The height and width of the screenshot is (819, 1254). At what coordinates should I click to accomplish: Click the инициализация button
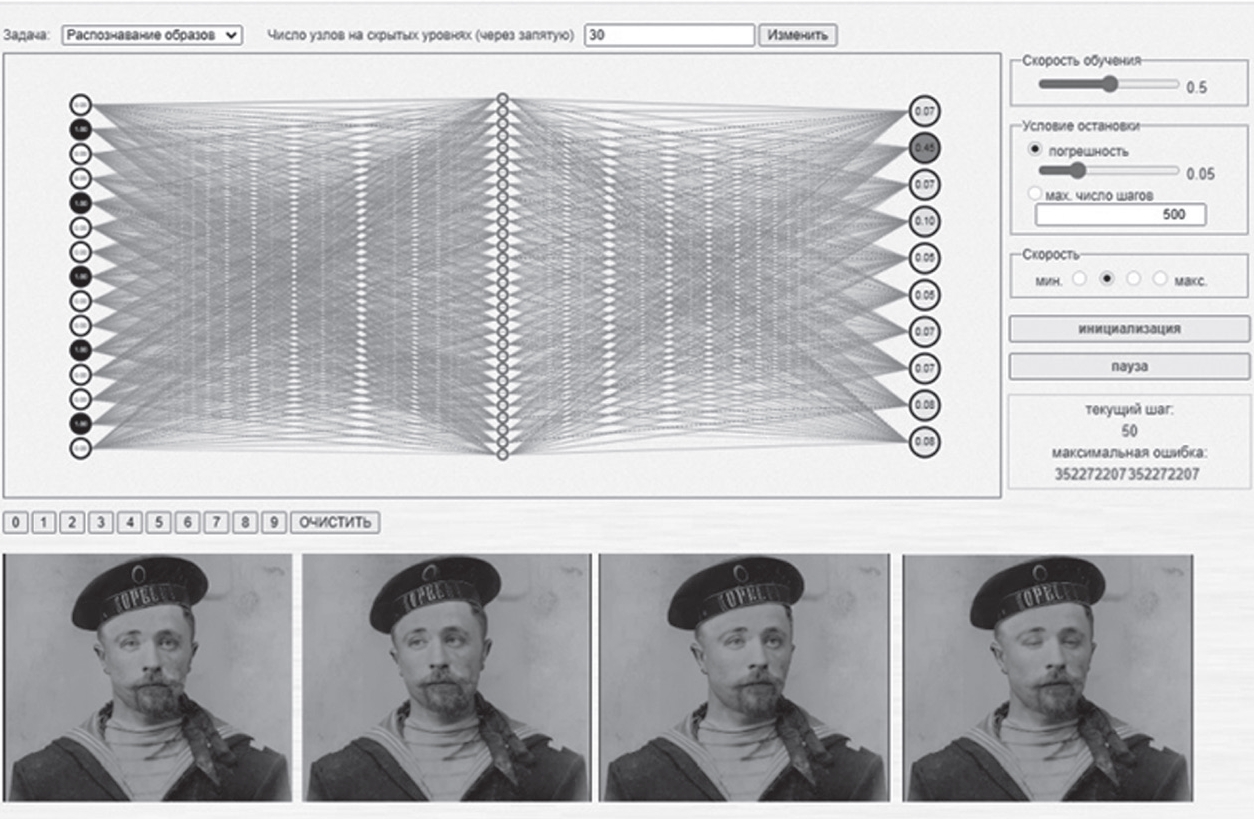point(1128,329)
